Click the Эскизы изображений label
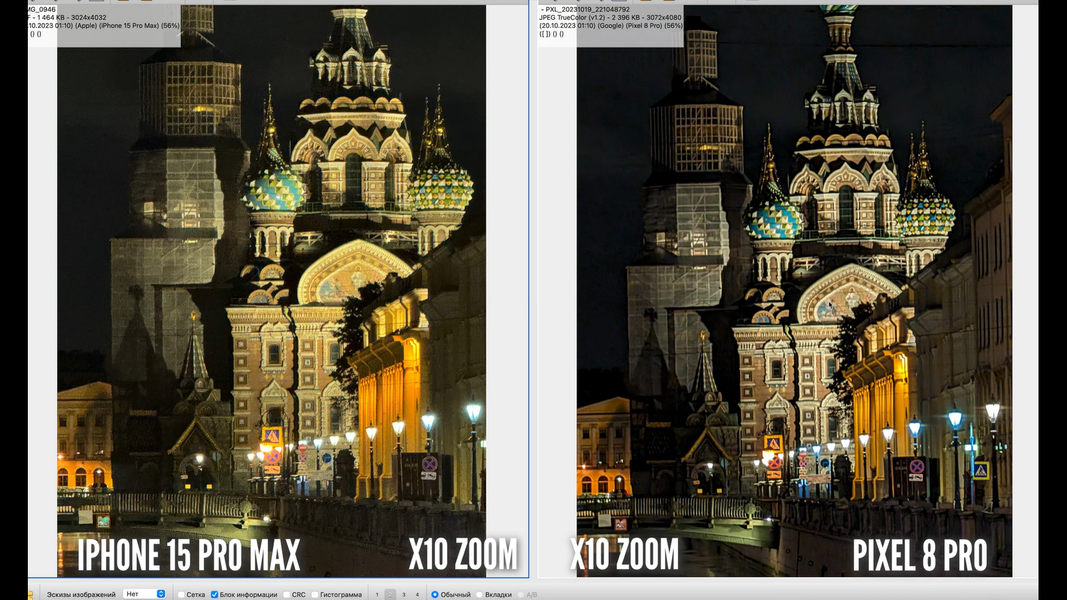 pos(81,595)
